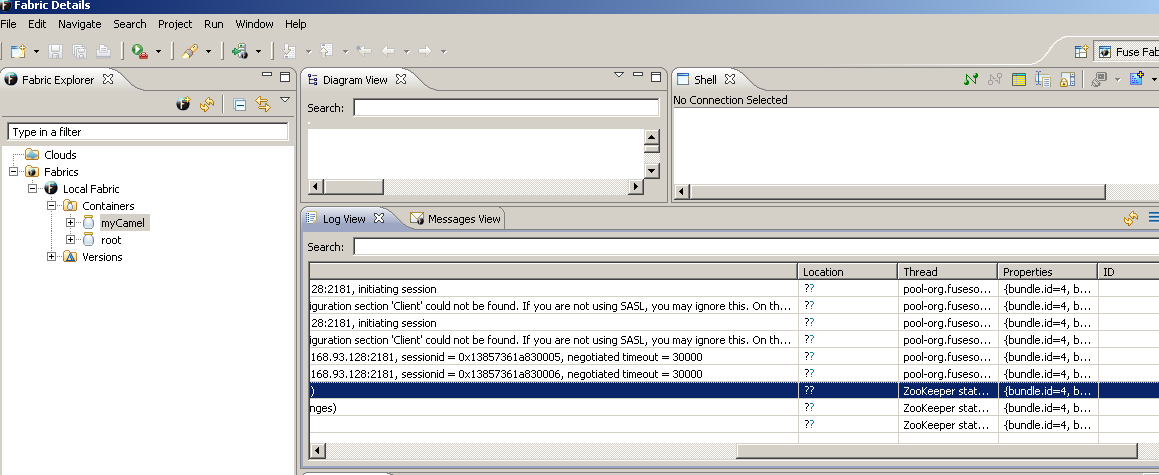Viewport: 1159px width, 475px height.
Task: Expand the Versions node
Action: tap(52, 256)
